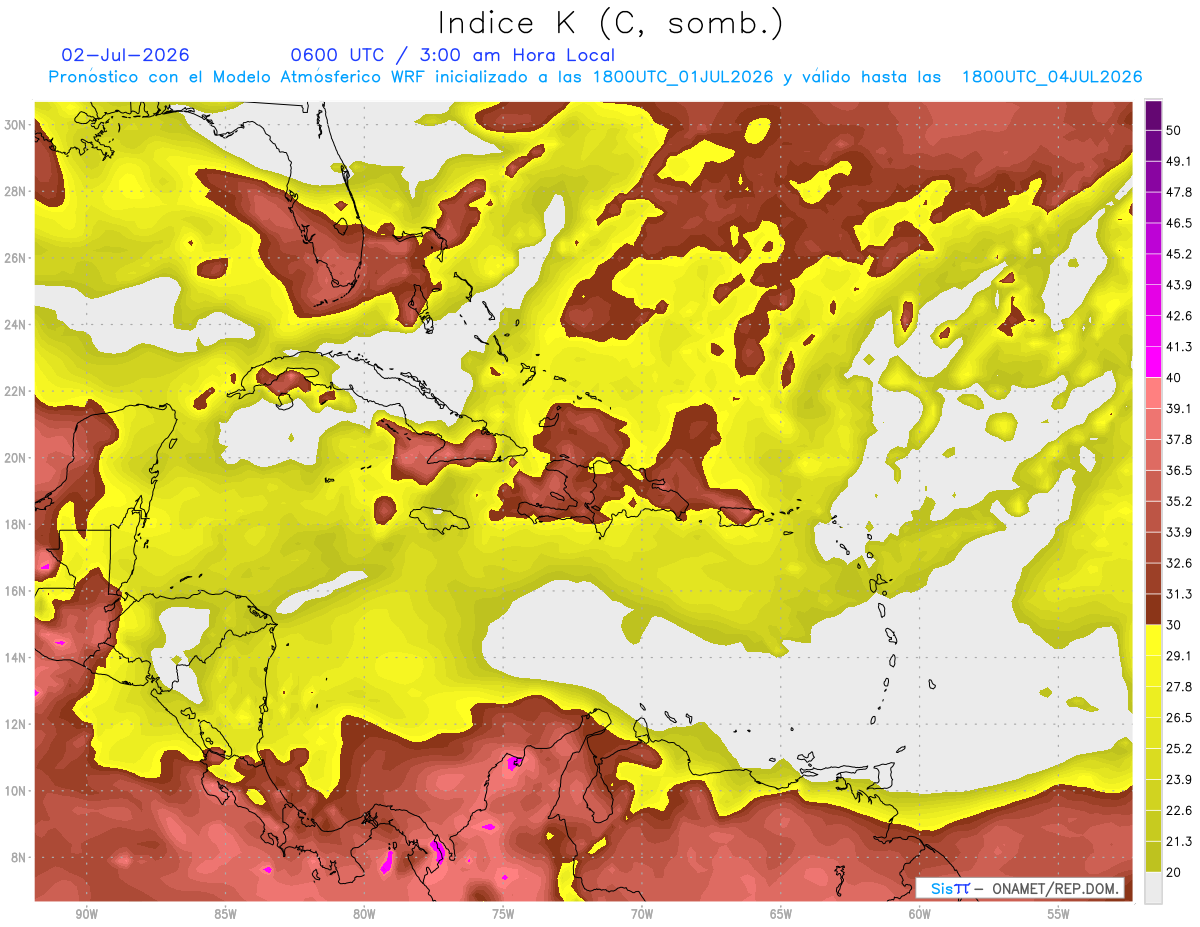Viewport: 1200px width, 927px height.
Task: Click the '49.1' color scale value
Action: pyautogui.click(x=1179, y=161)
